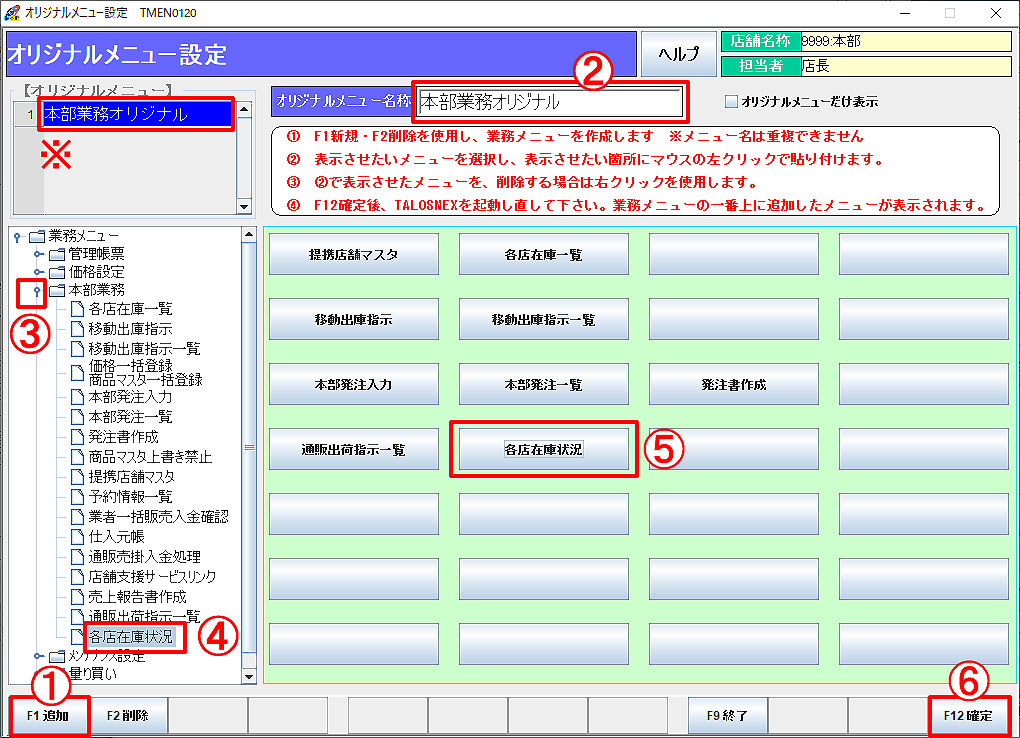
Task: Click the document icon beside 仕入元帳
Action: click(x=79, y=534)
